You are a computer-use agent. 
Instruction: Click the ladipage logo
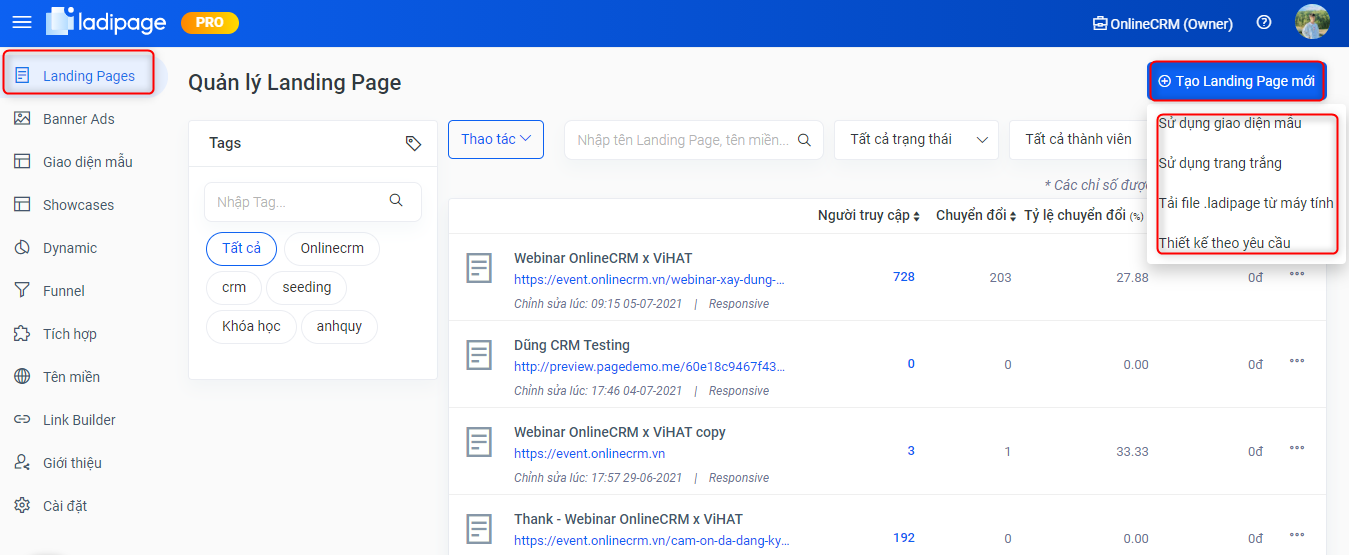107,22
